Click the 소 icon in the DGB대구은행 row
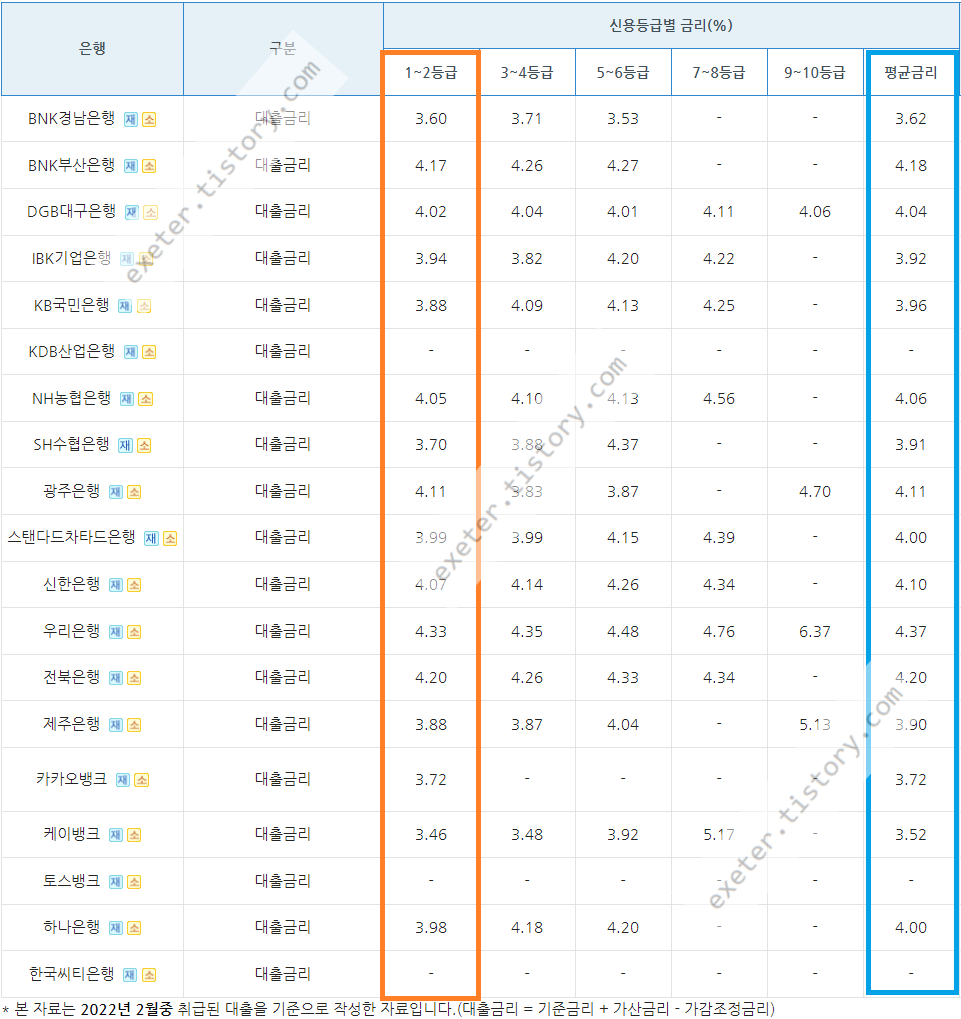The width and height of the screenshot is (961, 1019). point(150,213)
